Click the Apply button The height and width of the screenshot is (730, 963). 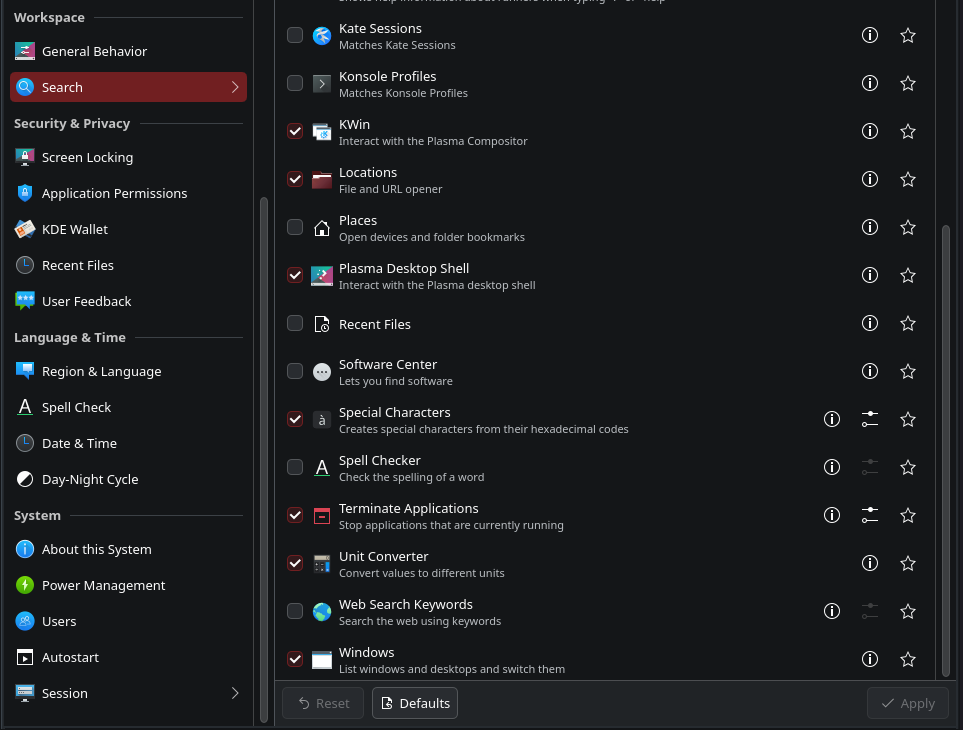(907, 703)
